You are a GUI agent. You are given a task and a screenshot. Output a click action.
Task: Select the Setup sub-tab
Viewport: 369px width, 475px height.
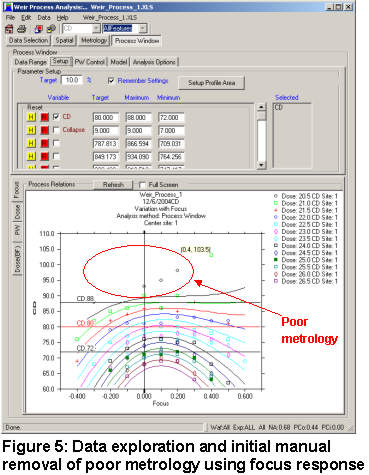coord(61,61)
